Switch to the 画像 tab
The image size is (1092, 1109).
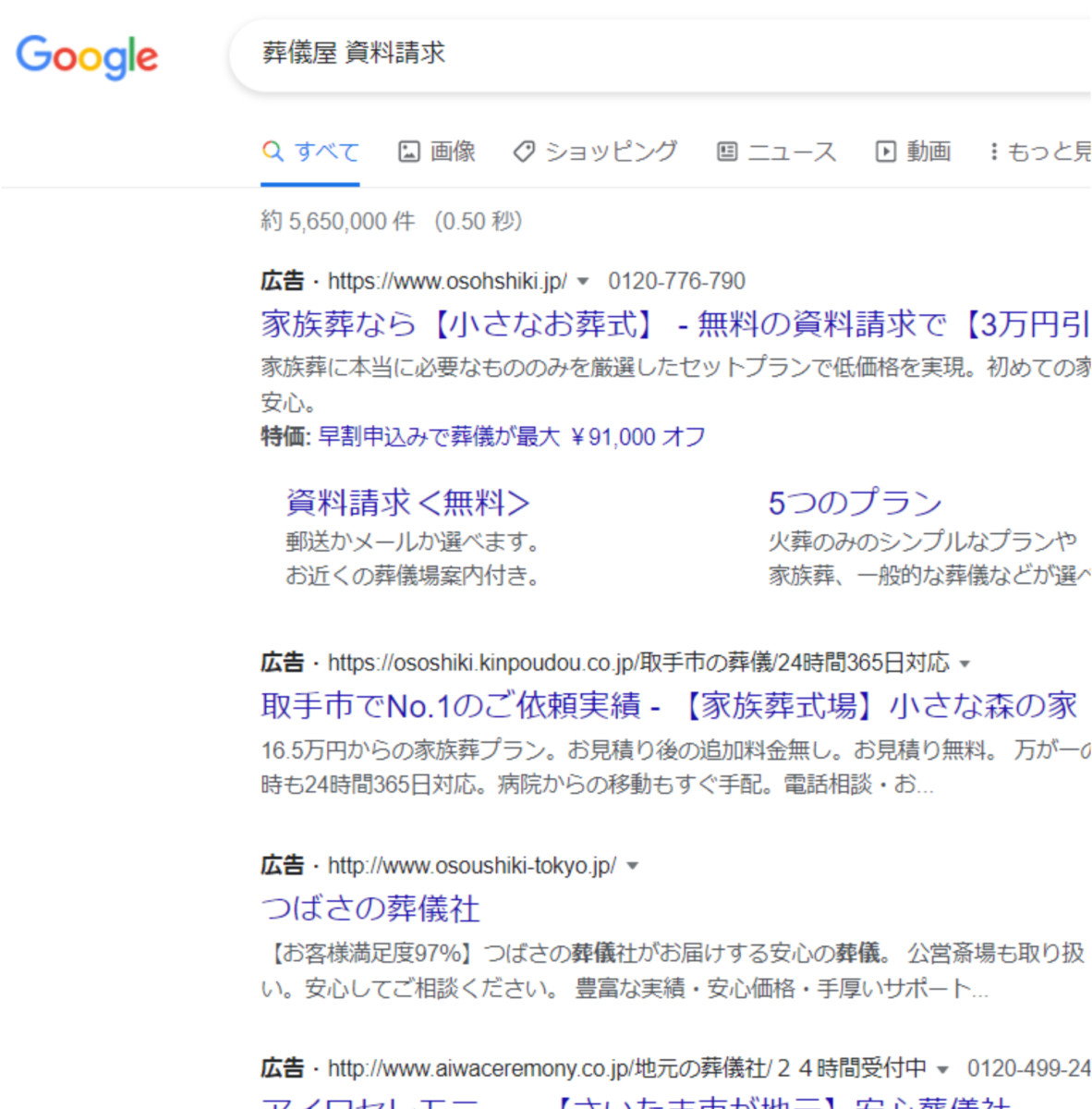437,152
